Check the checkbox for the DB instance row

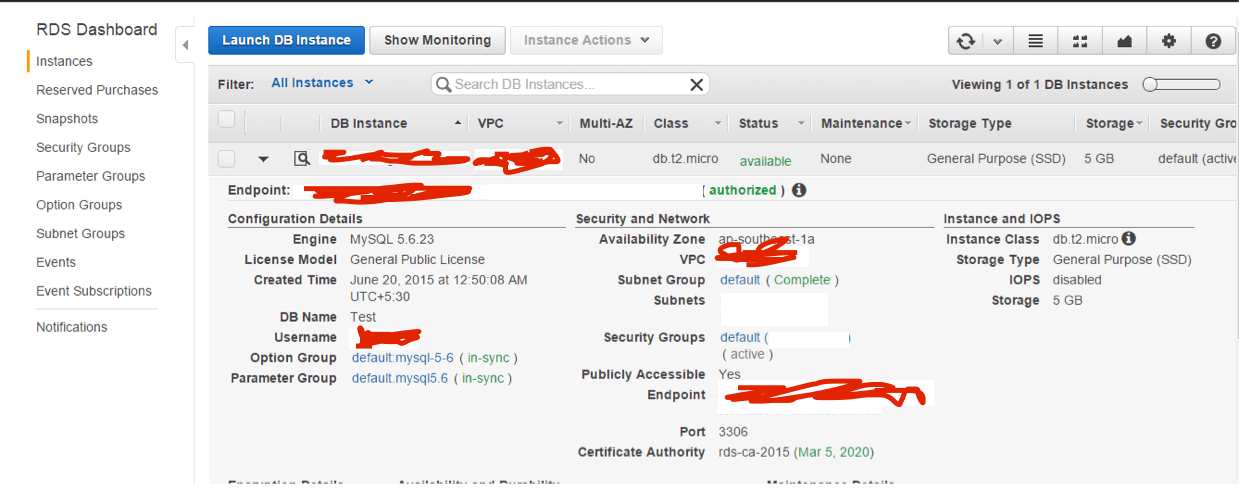[226, 159]
